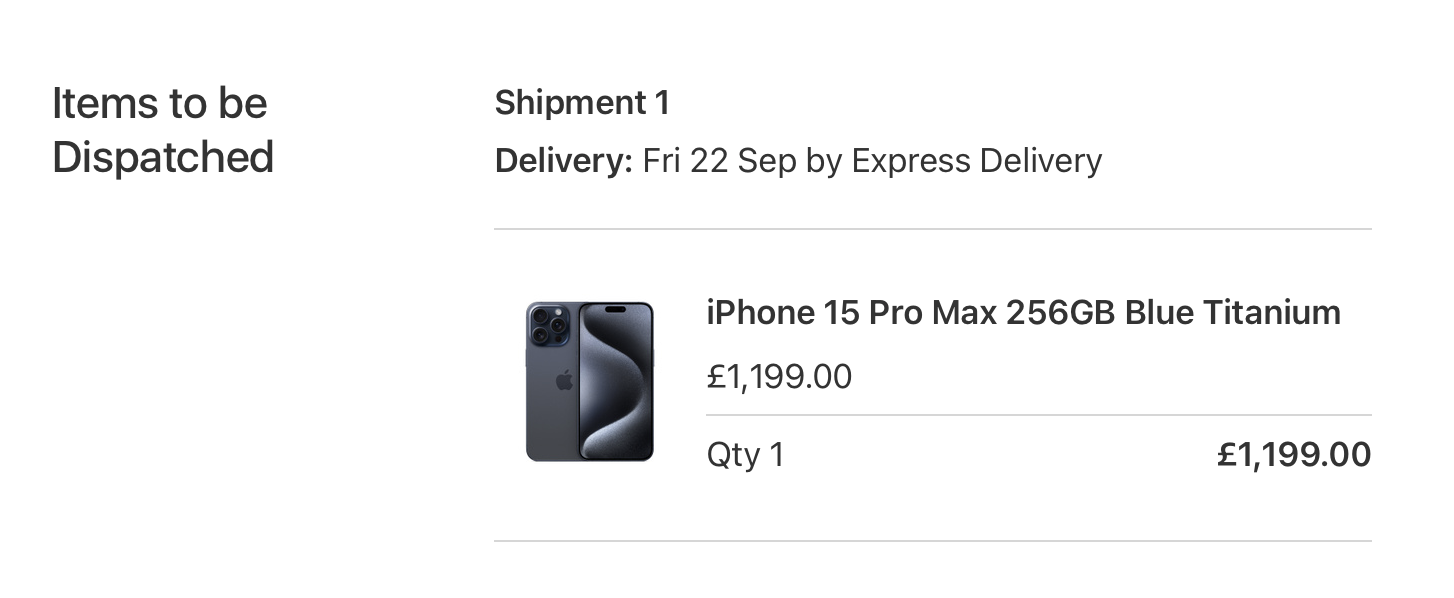Open the iPhone 15 Pro Max product thumbnail

[589, 381]
